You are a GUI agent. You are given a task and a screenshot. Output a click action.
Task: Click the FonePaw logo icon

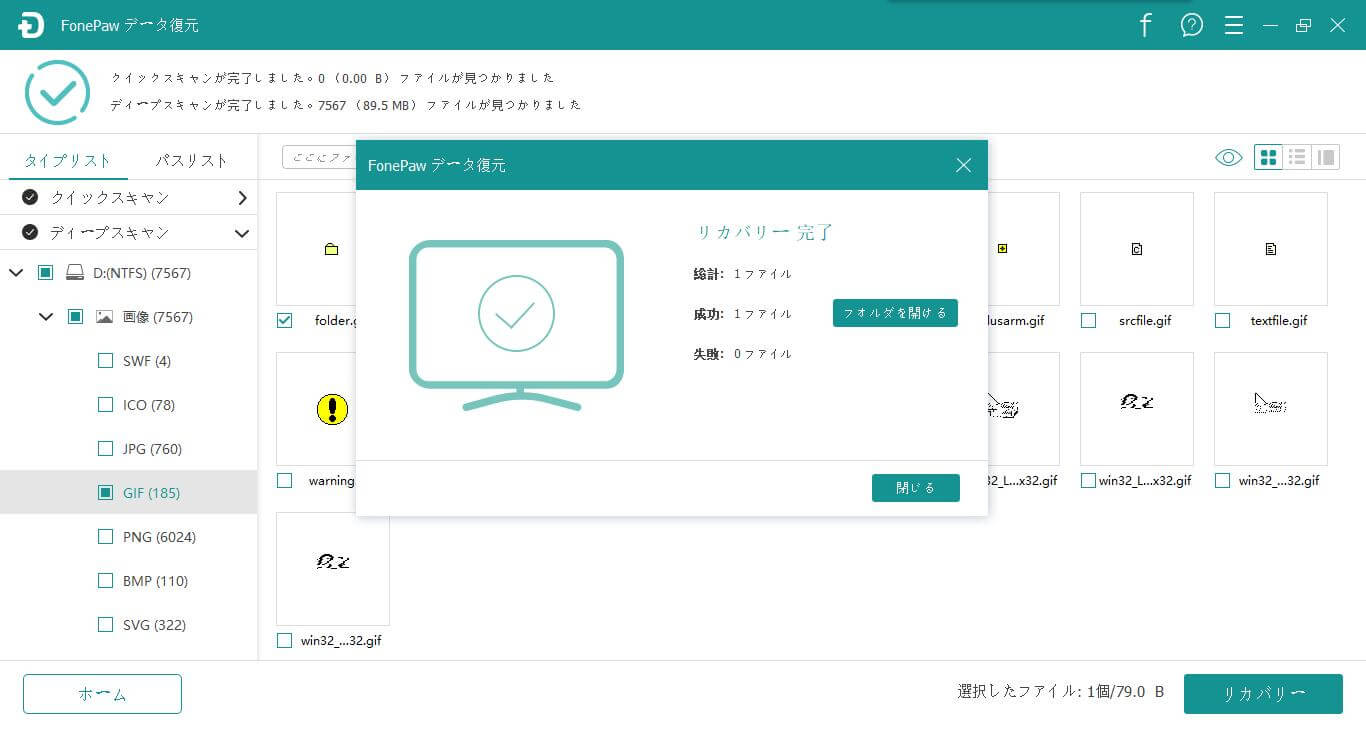(30, 25)
